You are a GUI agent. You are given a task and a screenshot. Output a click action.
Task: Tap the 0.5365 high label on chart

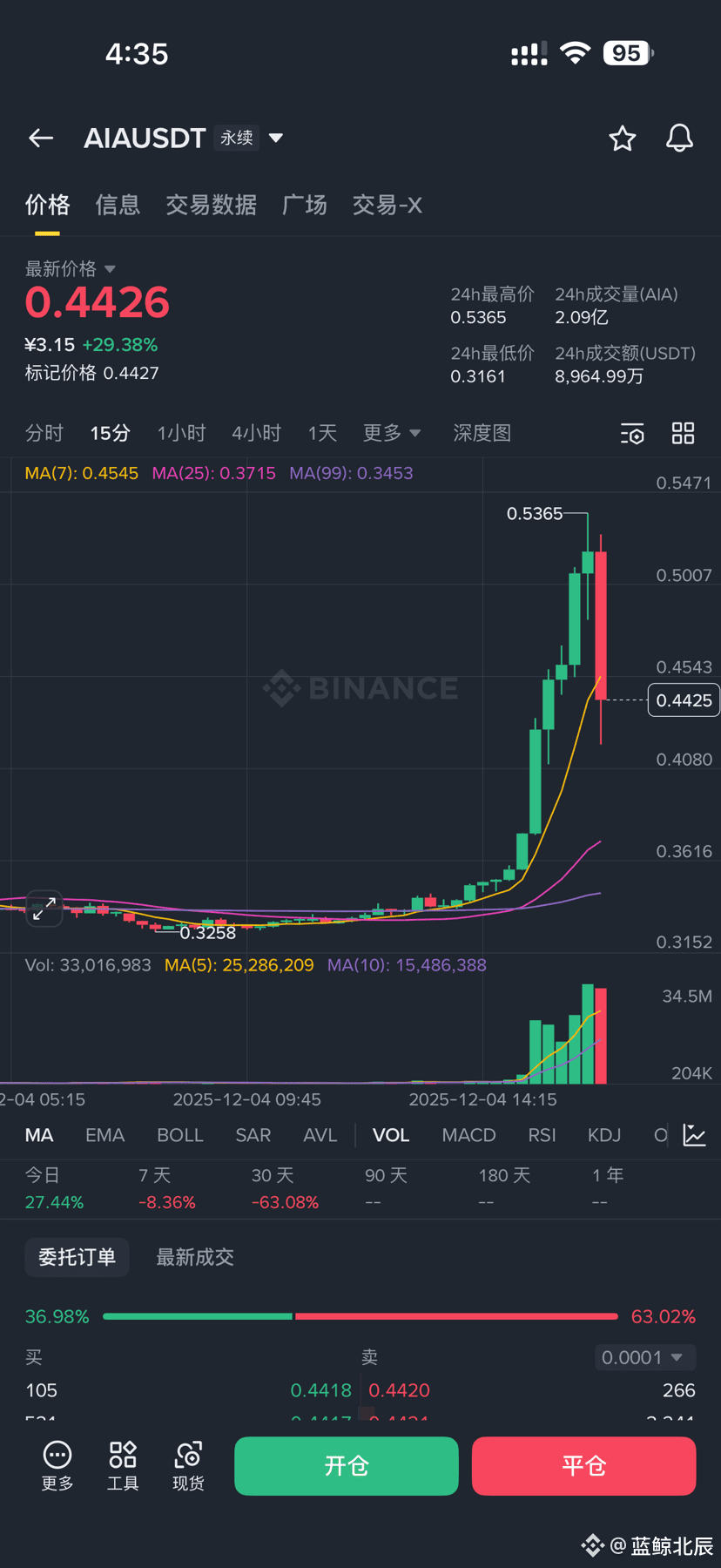[x=535, y=514]
